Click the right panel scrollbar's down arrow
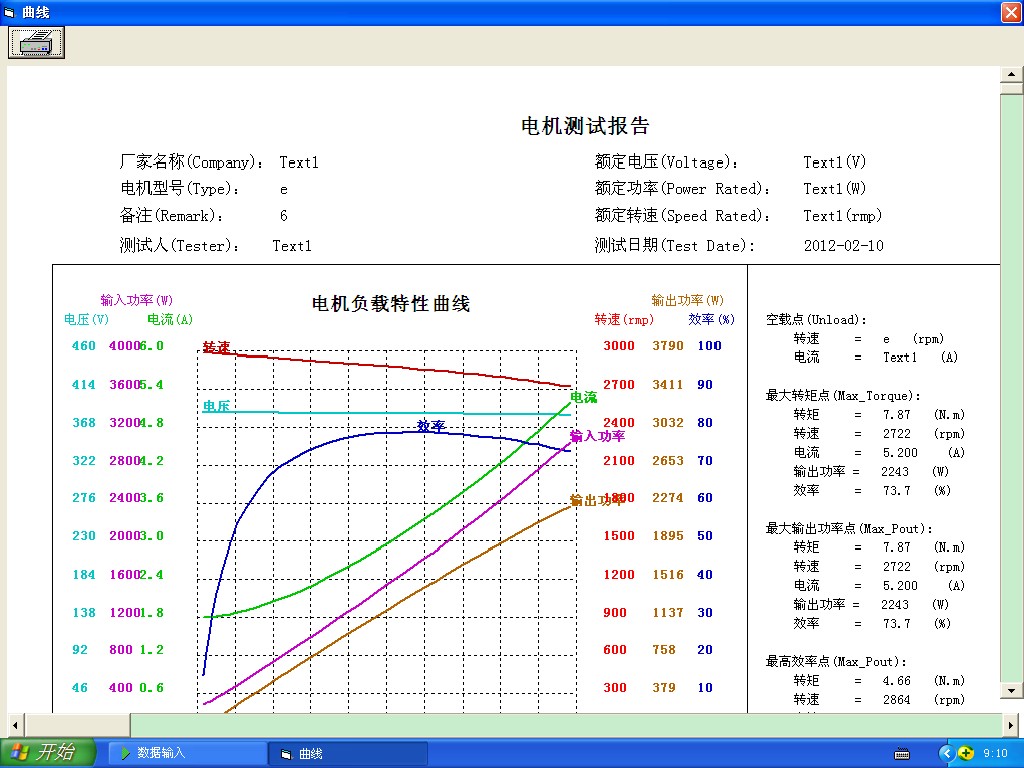The image size is (1024, 768). click(1013, 691)
